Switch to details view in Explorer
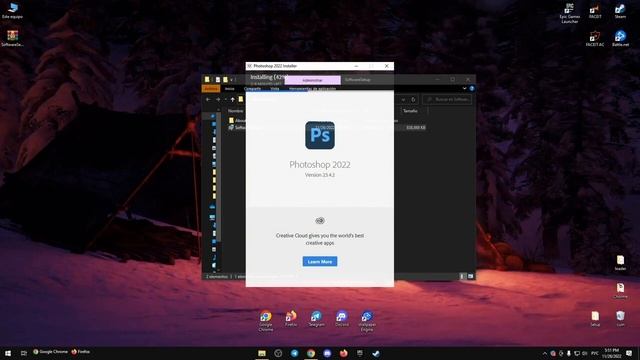 pos(462,276)
